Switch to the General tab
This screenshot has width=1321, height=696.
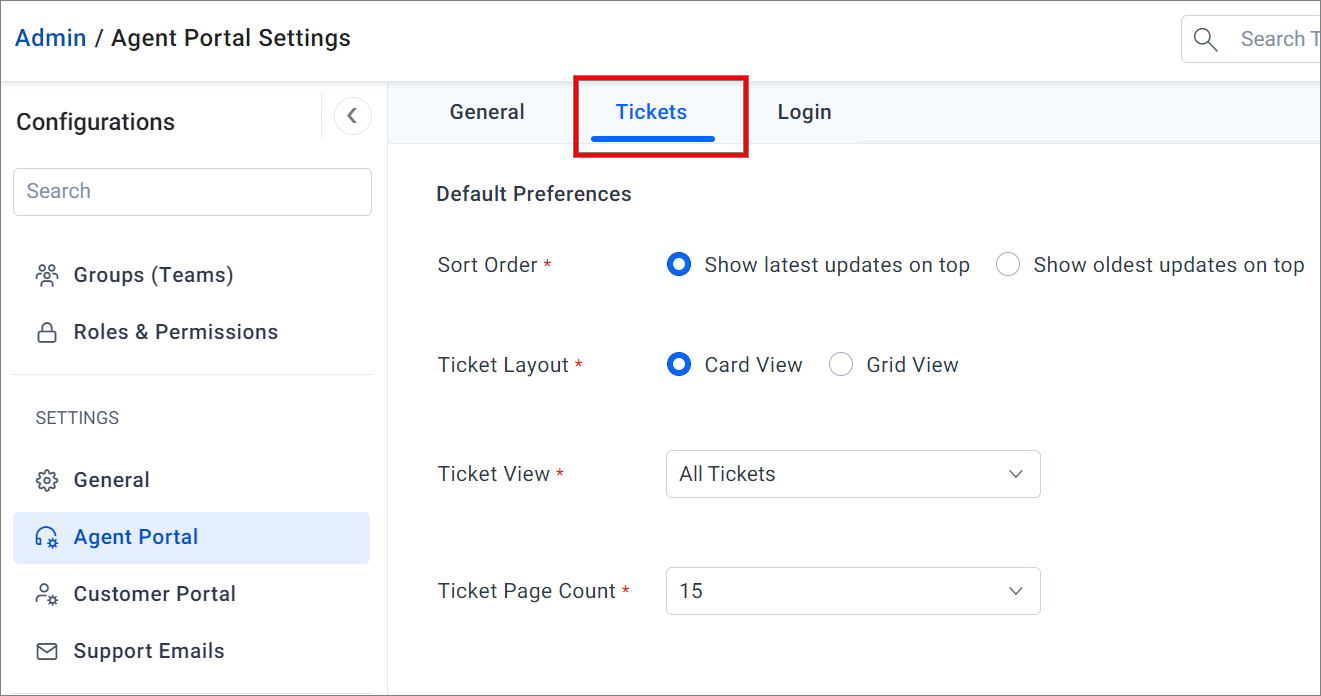point(487,112)
